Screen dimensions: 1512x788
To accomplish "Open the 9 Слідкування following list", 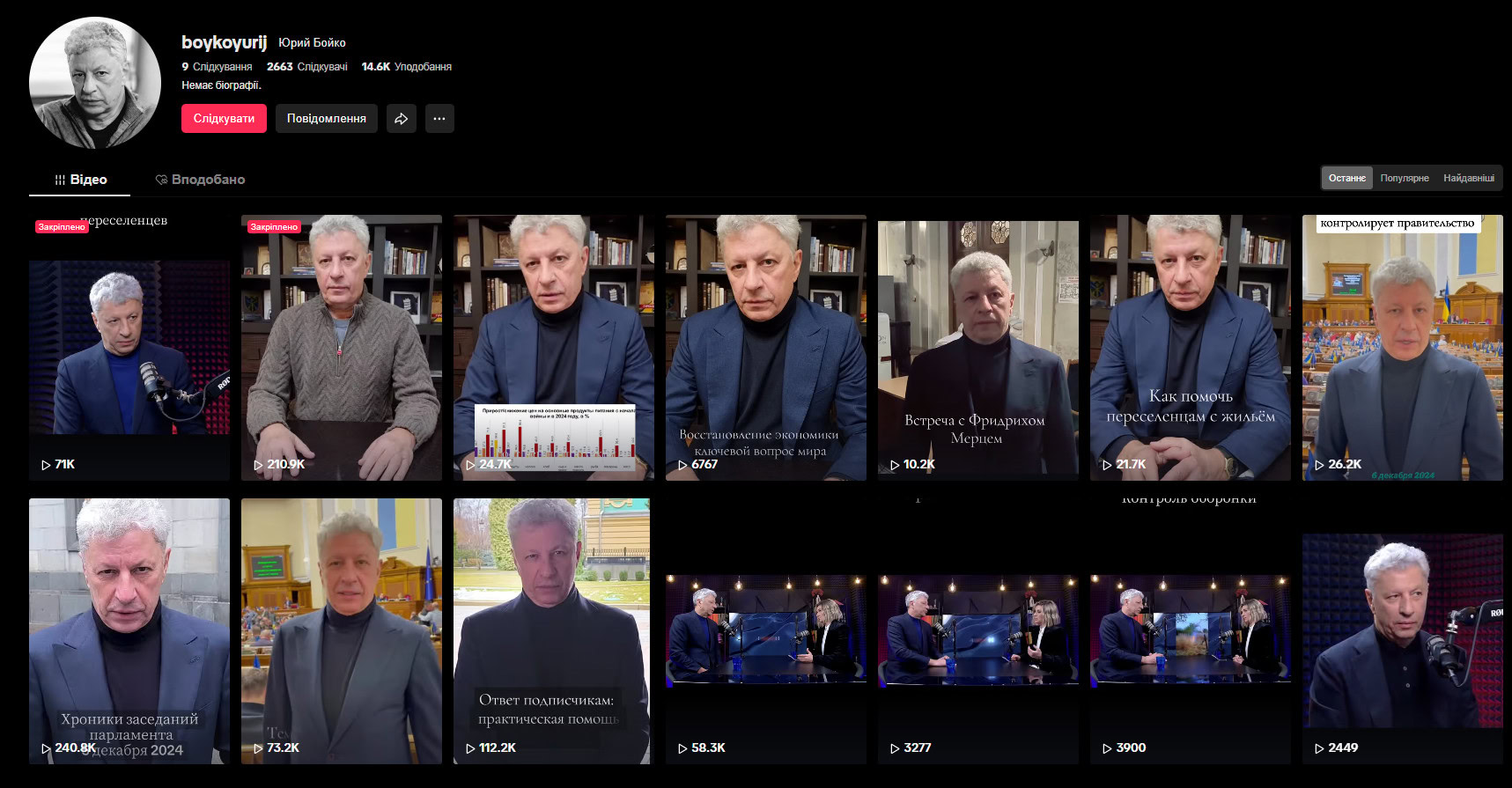I will pyautogui.click(x=217, y=67).
